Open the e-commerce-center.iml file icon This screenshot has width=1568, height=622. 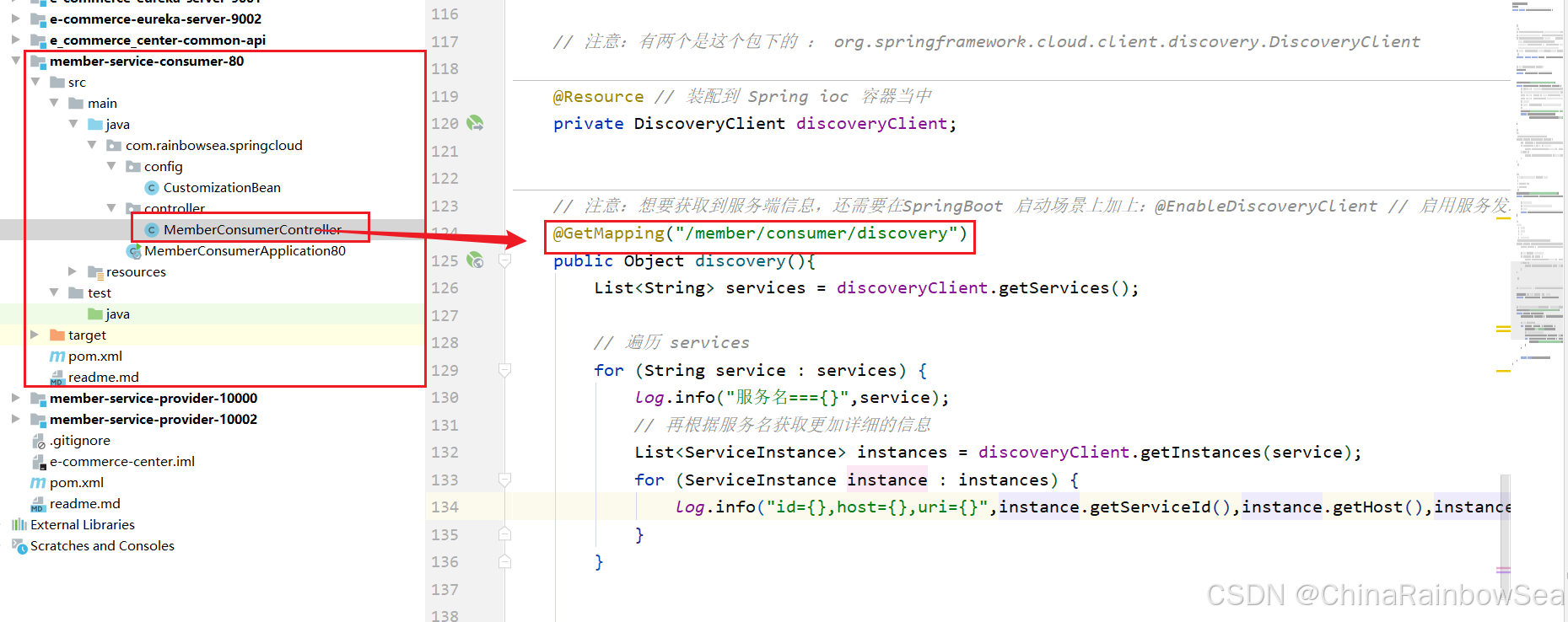click(38, 462)
